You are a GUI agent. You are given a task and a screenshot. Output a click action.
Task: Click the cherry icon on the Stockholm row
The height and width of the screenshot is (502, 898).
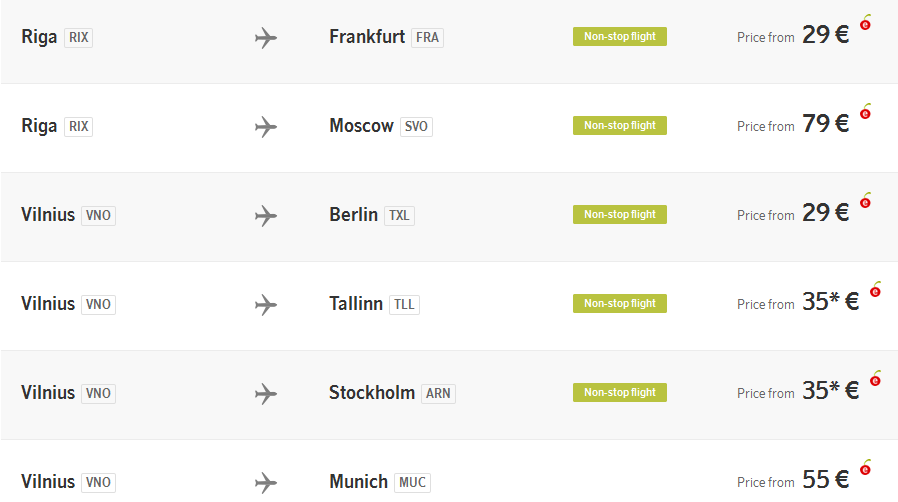point(875,378)
